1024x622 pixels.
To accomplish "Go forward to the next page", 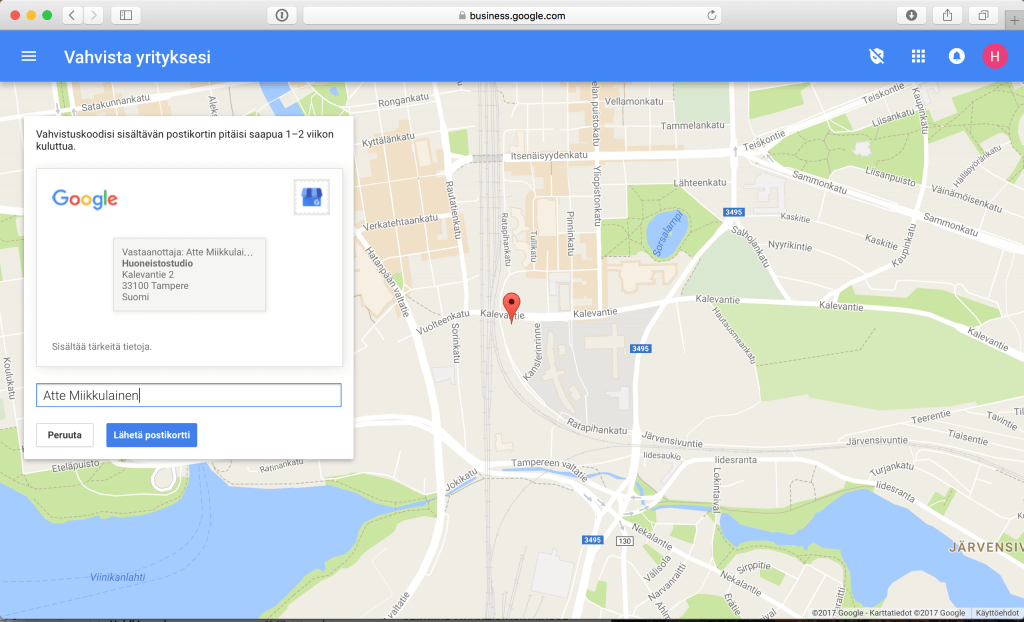I will coord(94,15).
